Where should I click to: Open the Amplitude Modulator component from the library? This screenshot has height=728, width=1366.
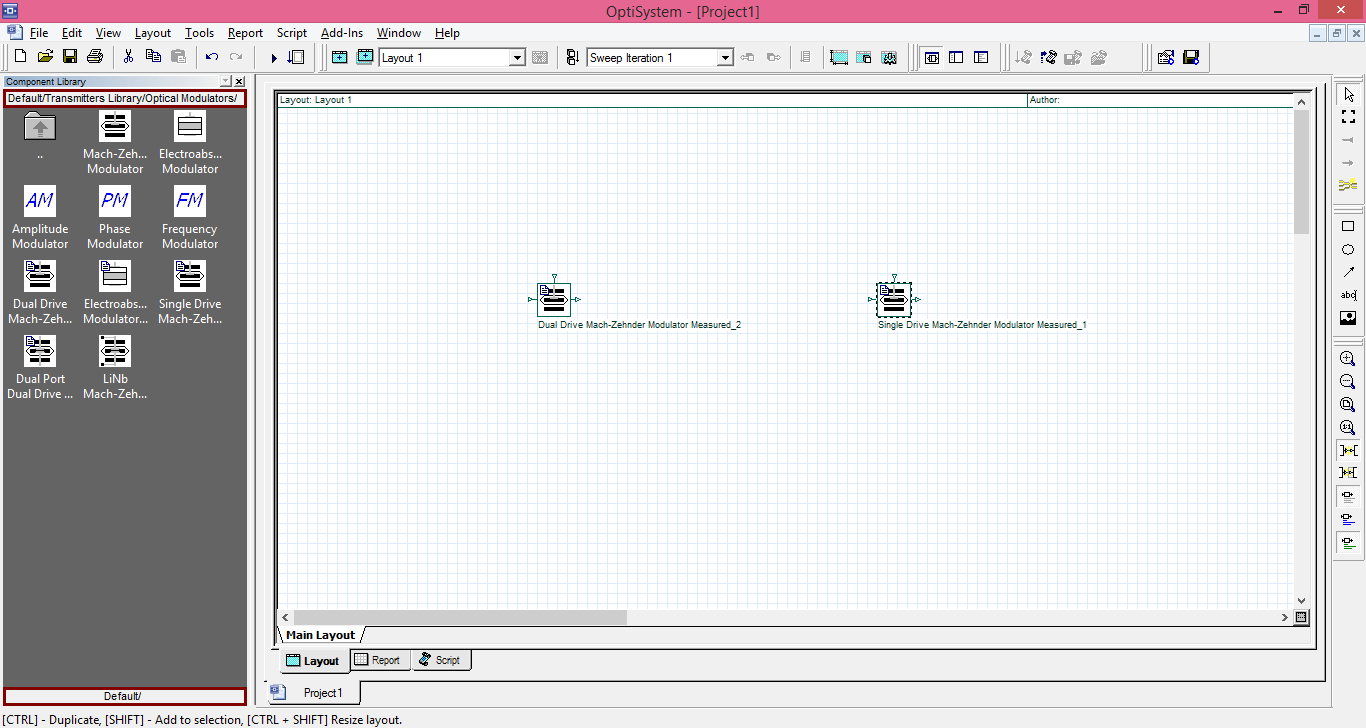[x=40, y=201]
